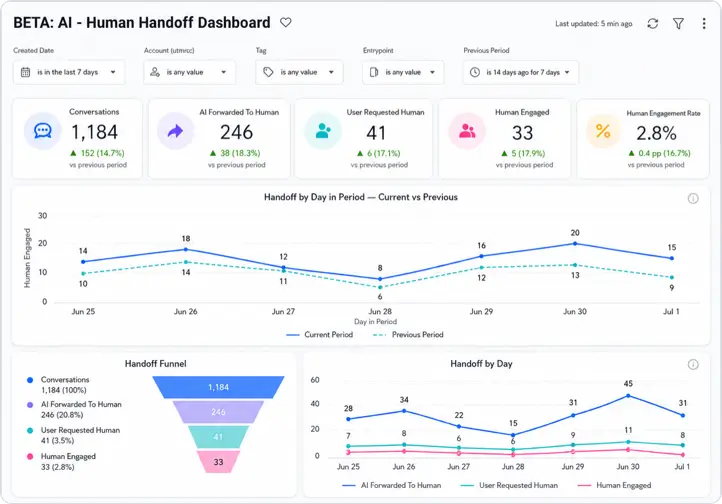
Task: Toggle Human Engaged legend in Handoff by Day
Action: [x=614, y=485]
